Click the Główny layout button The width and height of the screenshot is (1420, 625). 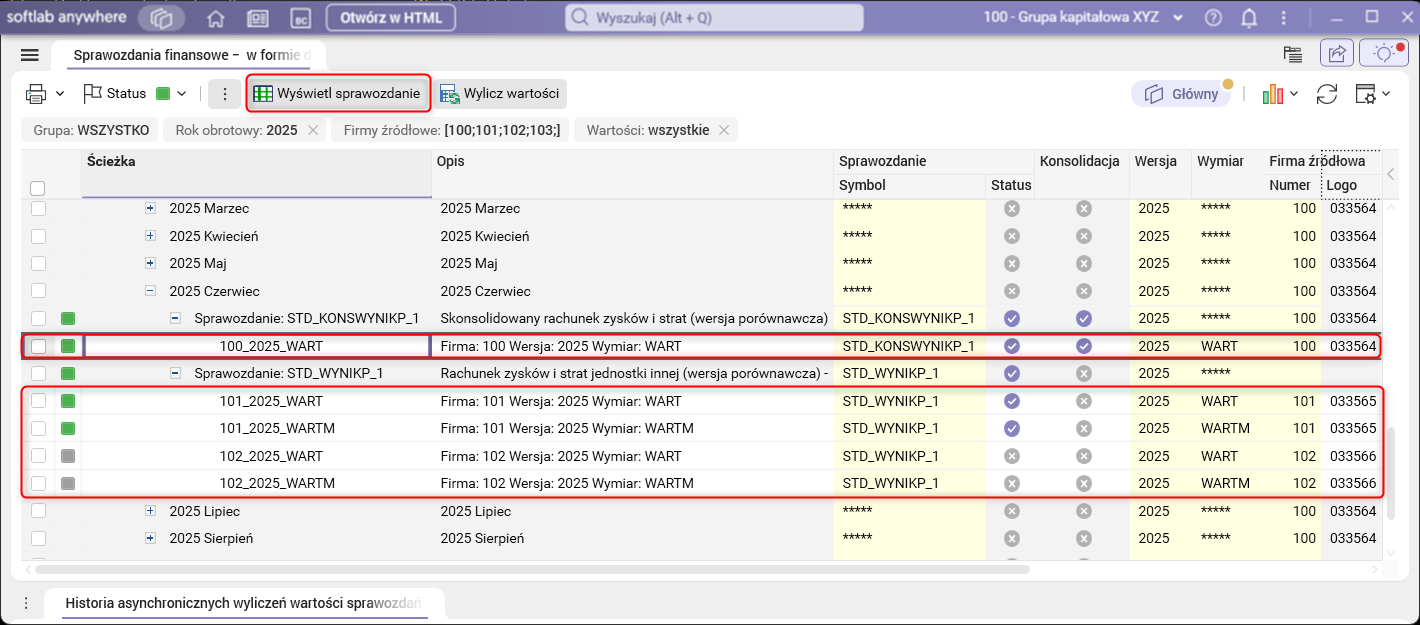[x=1182, y=94]
